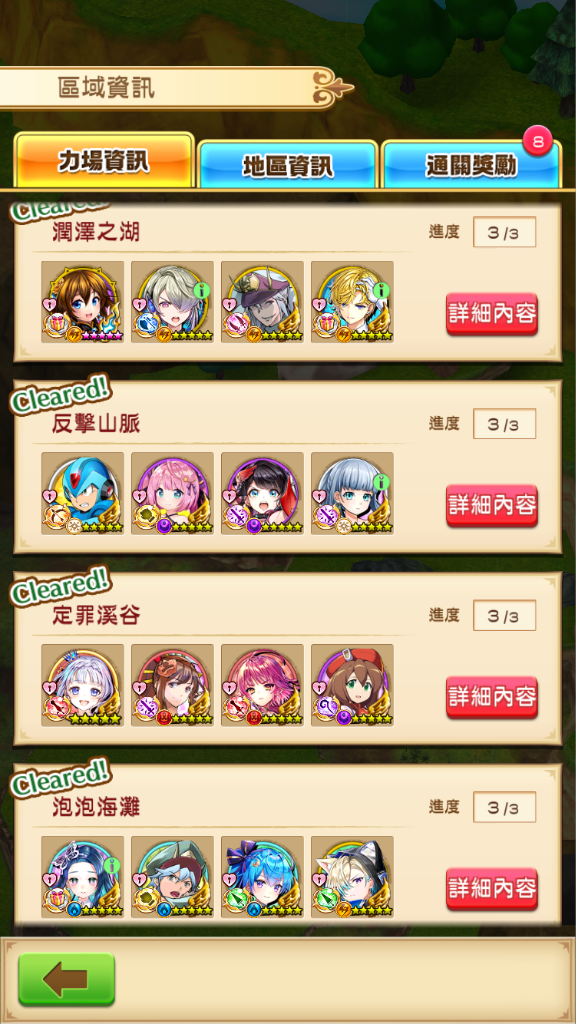The image size is (576, 1024).
Task: Switch to the 地區資訊 tab
Action: [288, 166]
